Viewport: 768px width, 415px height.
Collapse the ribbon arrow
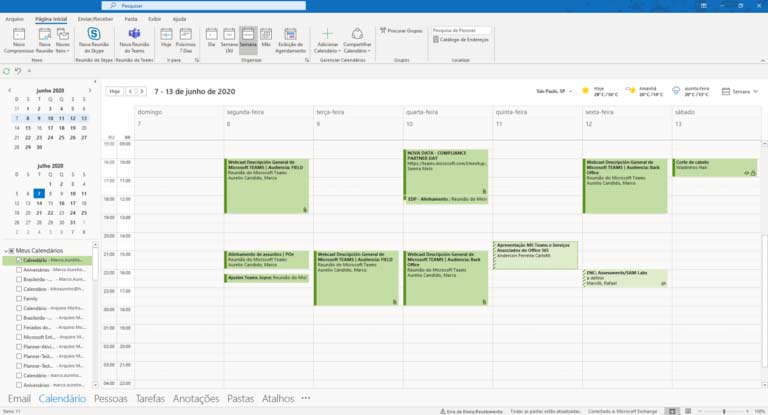click(763, 60)
